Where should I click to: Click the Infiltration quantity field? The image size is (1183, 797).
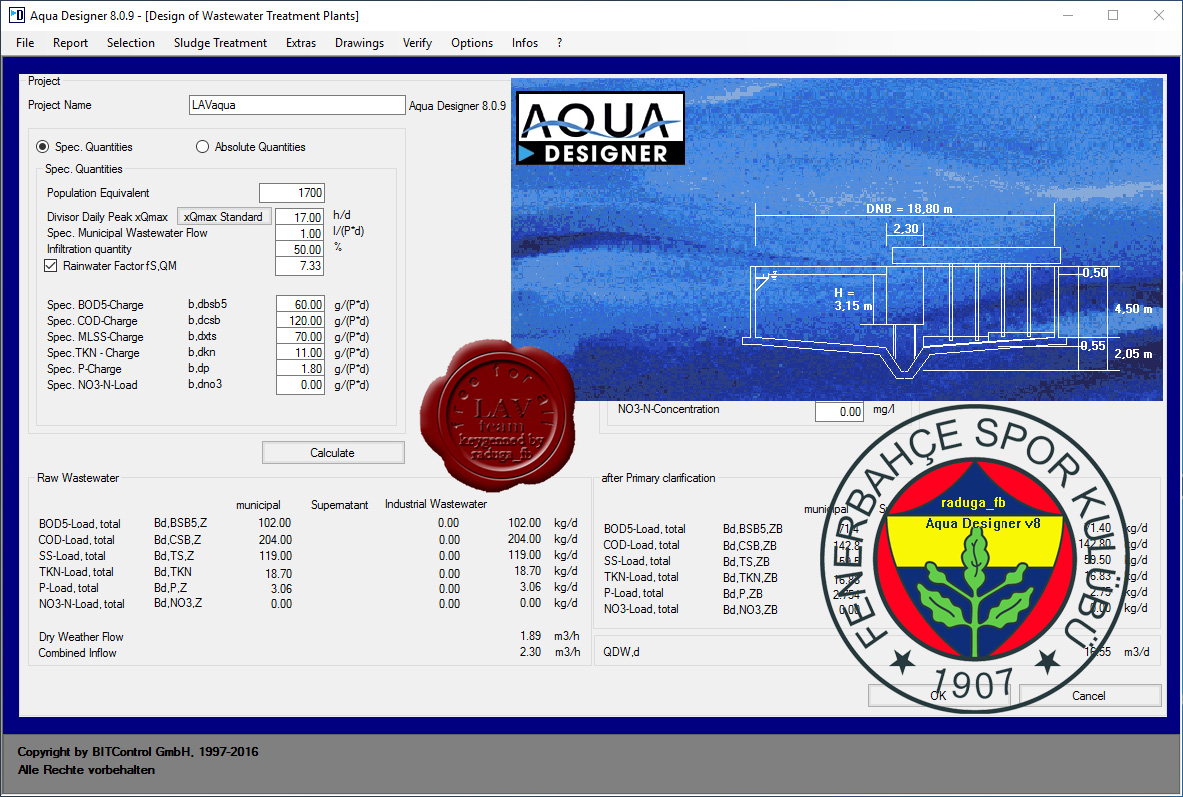coord(300,249)
